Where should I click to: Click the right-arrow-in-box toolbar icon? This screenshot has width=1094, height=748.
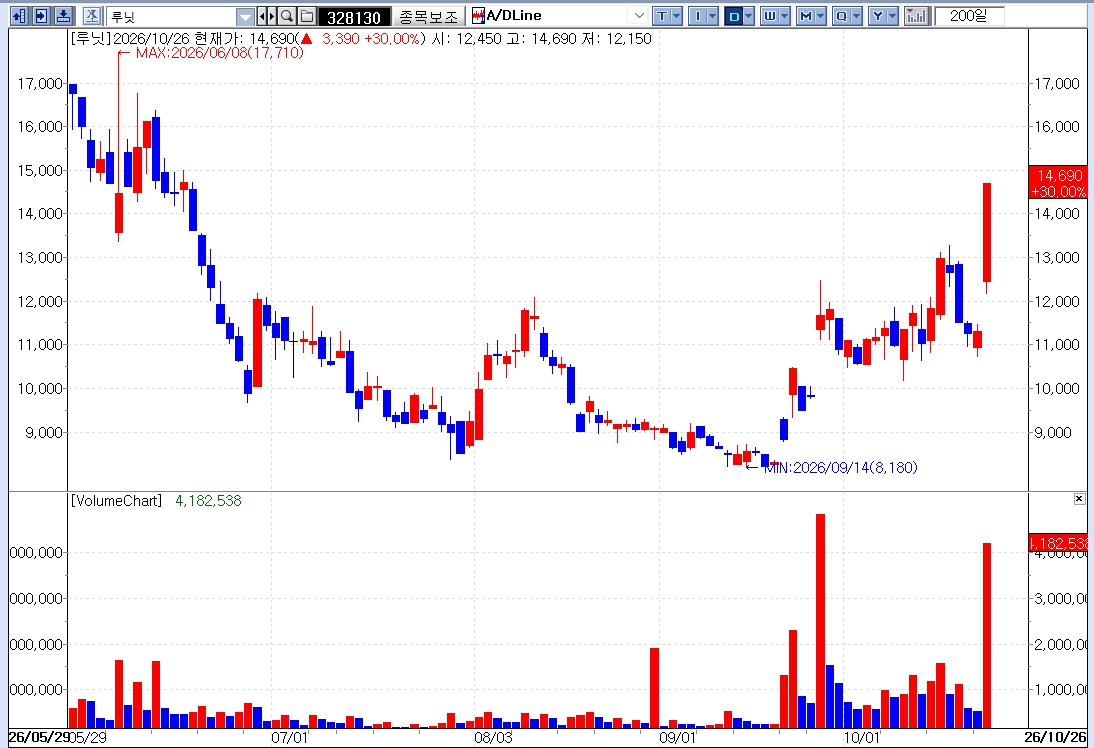[x=42, y=15]
